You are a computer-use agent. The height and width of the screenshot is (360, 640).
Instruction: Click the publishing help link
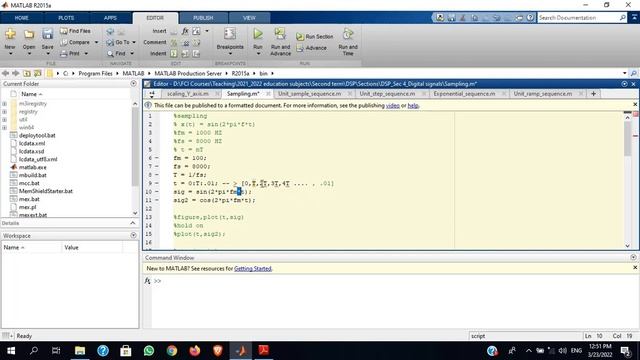tap(413, 105)
